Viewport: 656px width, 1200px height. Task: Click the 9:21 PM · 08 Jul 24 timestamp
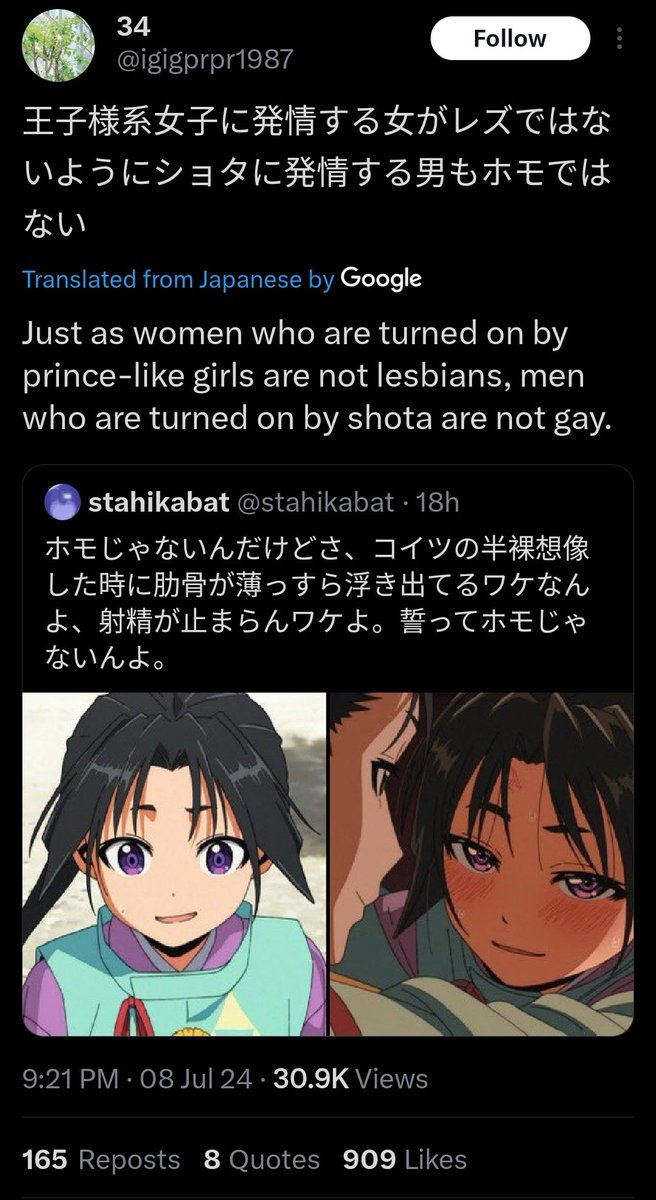click(136, 1079)
